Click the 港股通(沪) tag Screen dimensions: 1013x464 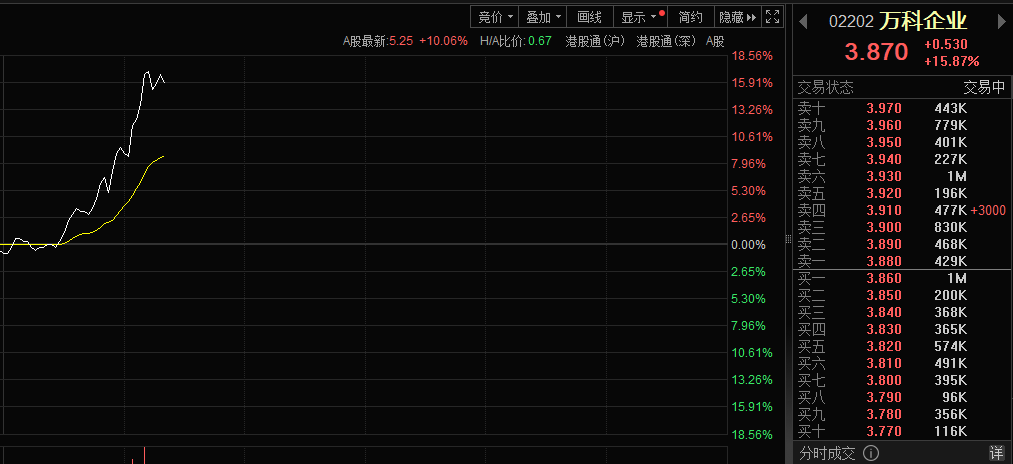[595, 41]
